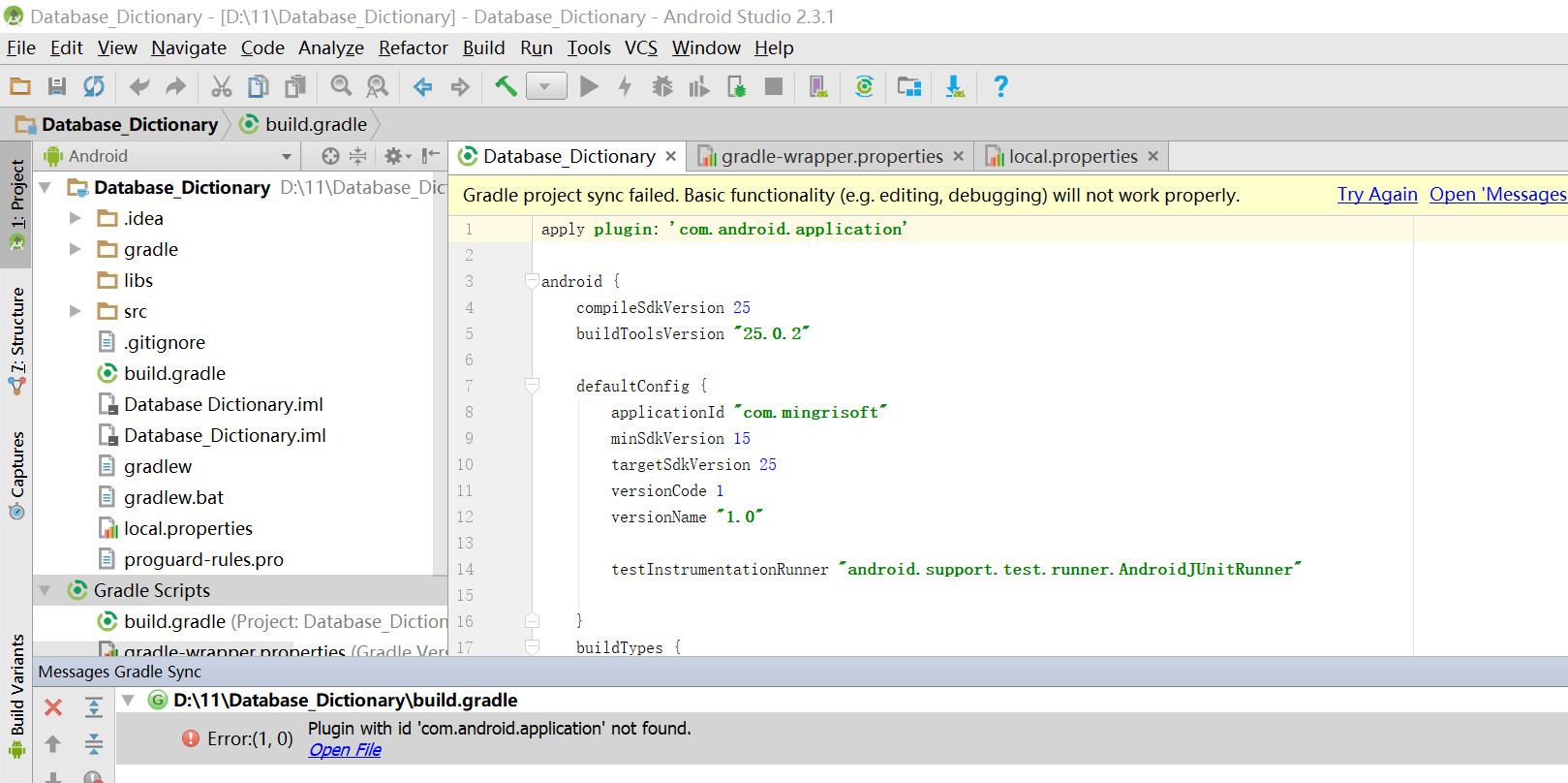The height and width of the screenshot is (783, 1568).
Task: Click Collapse All icon in Messages panel
Action: tap(93, 744)
